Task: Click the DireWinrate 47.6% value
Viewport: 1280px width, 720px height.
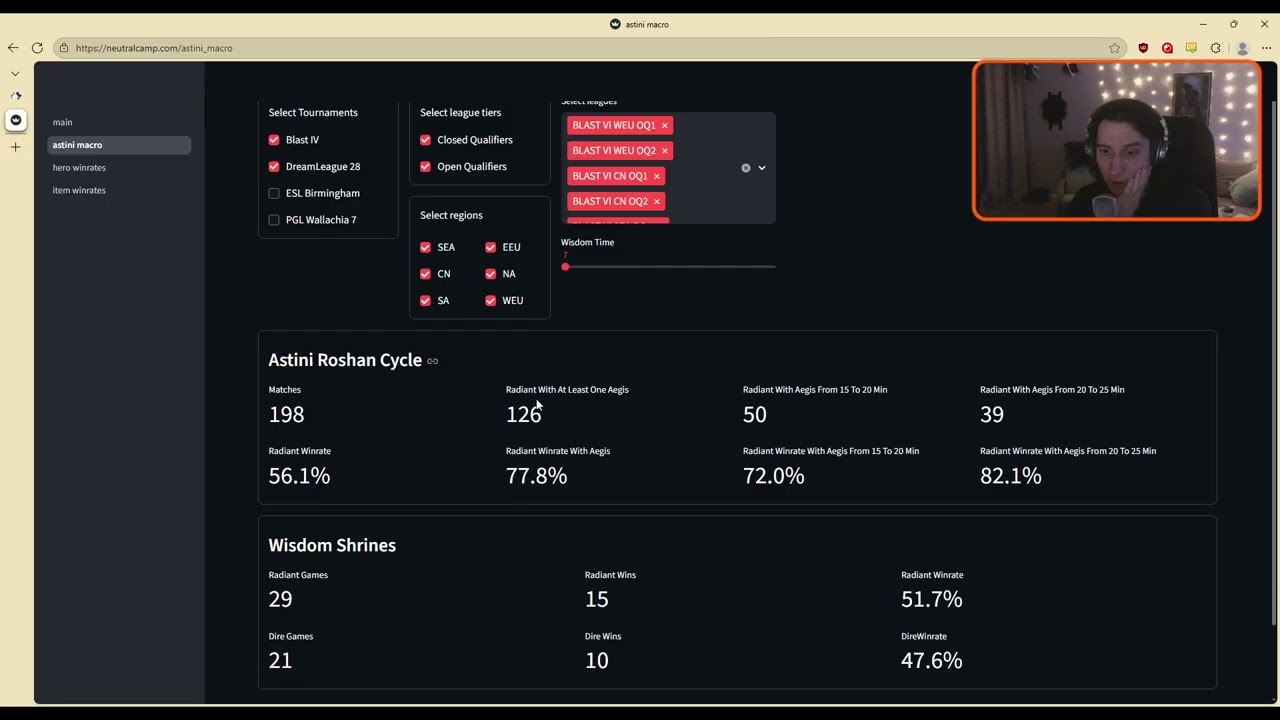Action: click(x=931, y=660)
